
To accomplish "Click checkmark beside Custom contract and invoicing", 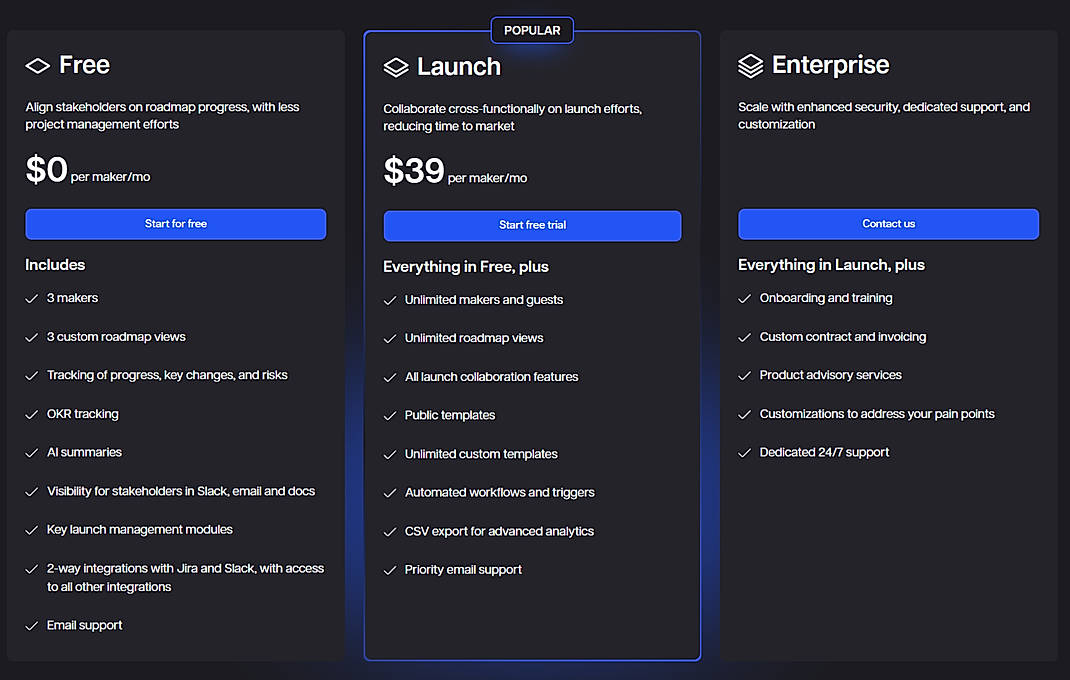I will [x=744, y=337].
